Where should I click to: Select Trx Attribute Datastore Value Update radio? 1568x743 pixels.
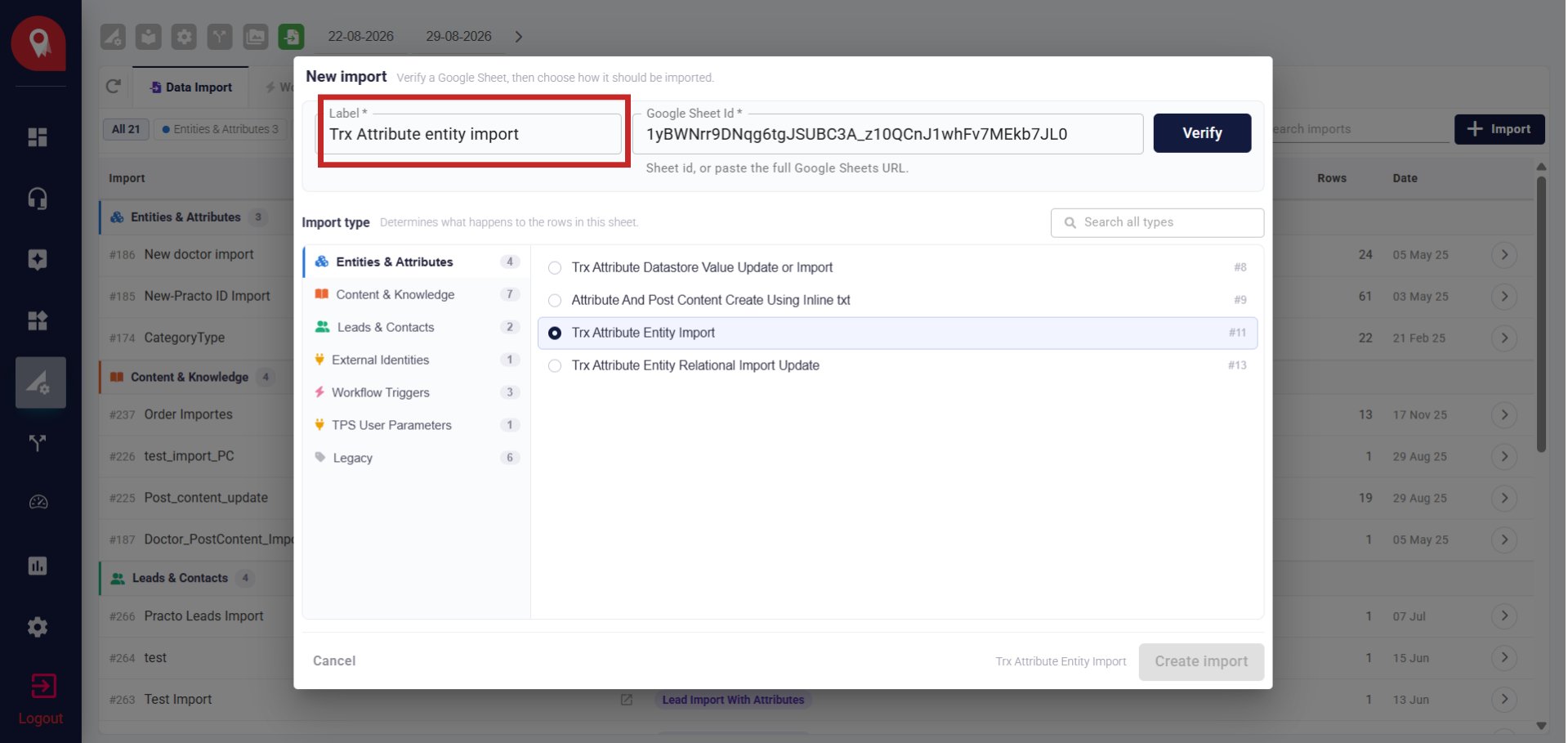click(x=555, y=268)
